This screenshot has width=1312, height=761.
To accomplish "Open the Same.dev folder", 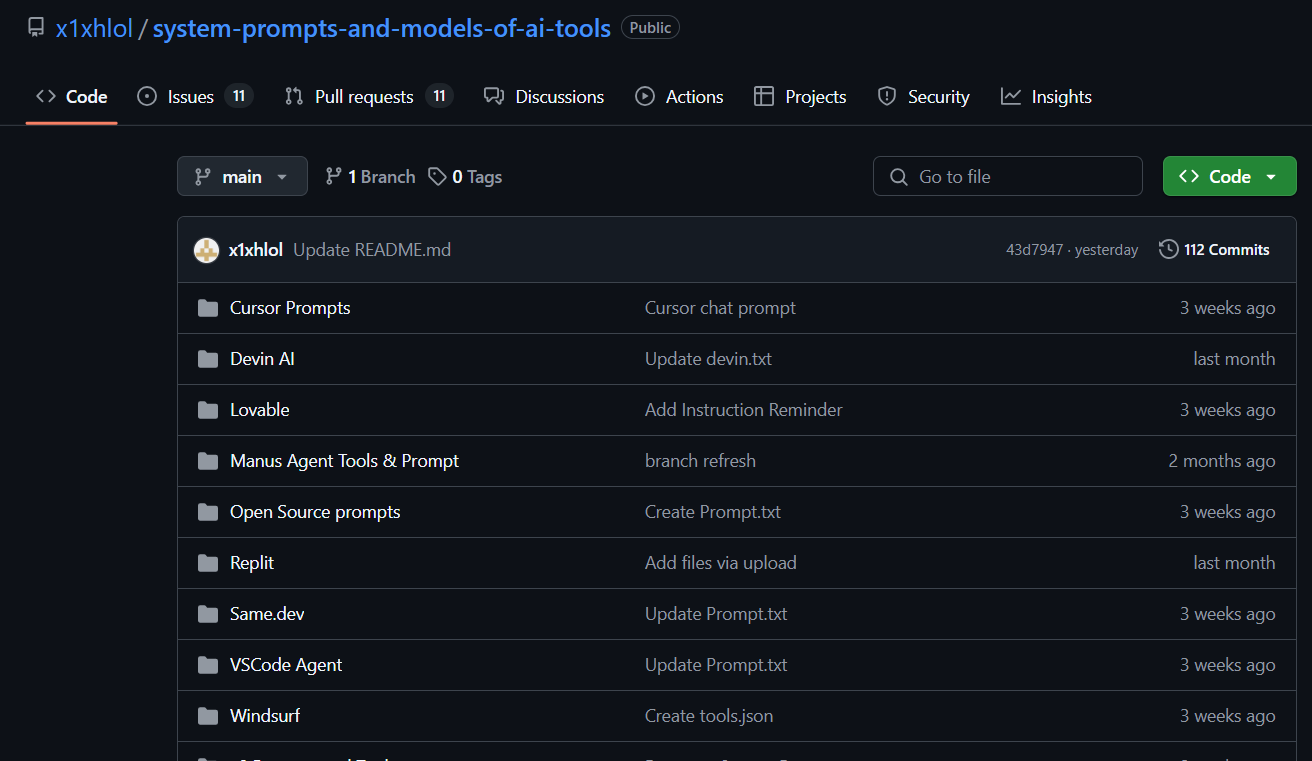I will coord(267,614).
